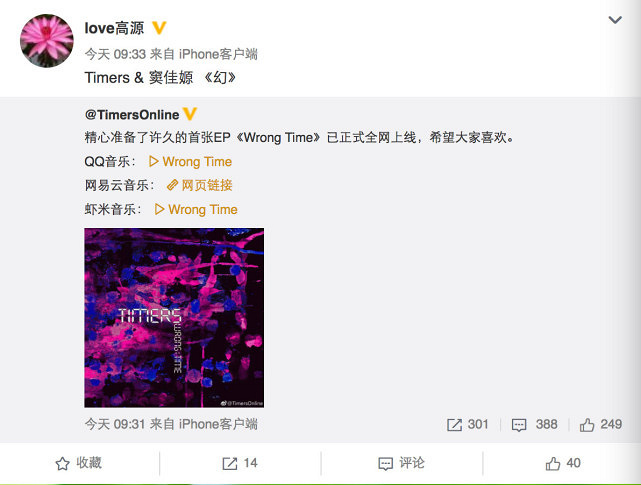The width and height of the screenshot is (641, 485).
Task: Click the love高源 profile avatar
Action: click(x=47, y=40)
